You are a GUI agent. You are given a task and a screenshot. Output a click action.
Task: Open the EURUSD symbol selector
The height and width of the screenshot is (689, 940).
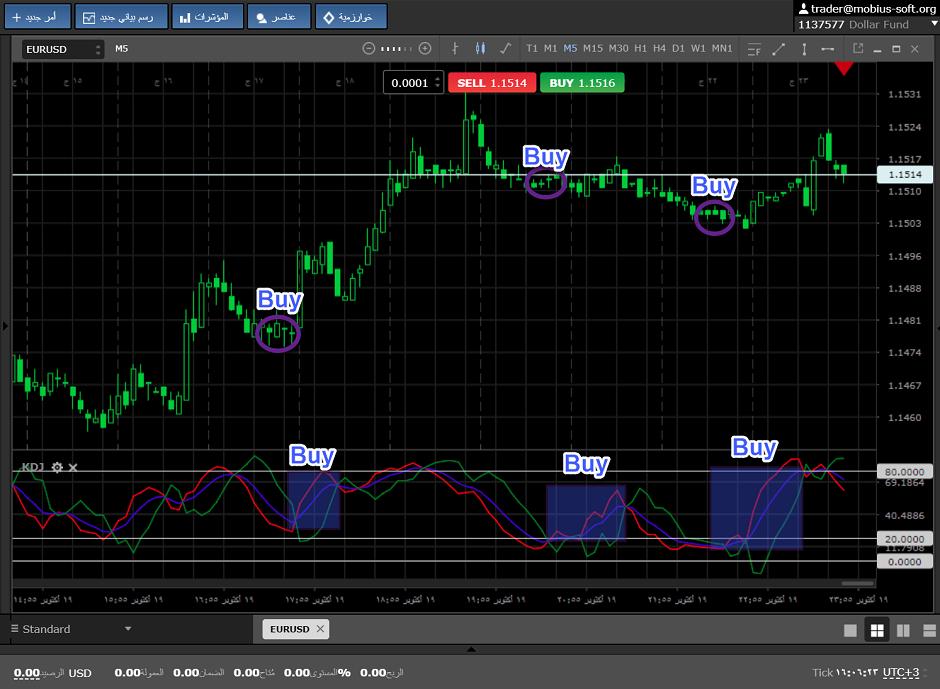pyautogui.click(x=63, y=49)
